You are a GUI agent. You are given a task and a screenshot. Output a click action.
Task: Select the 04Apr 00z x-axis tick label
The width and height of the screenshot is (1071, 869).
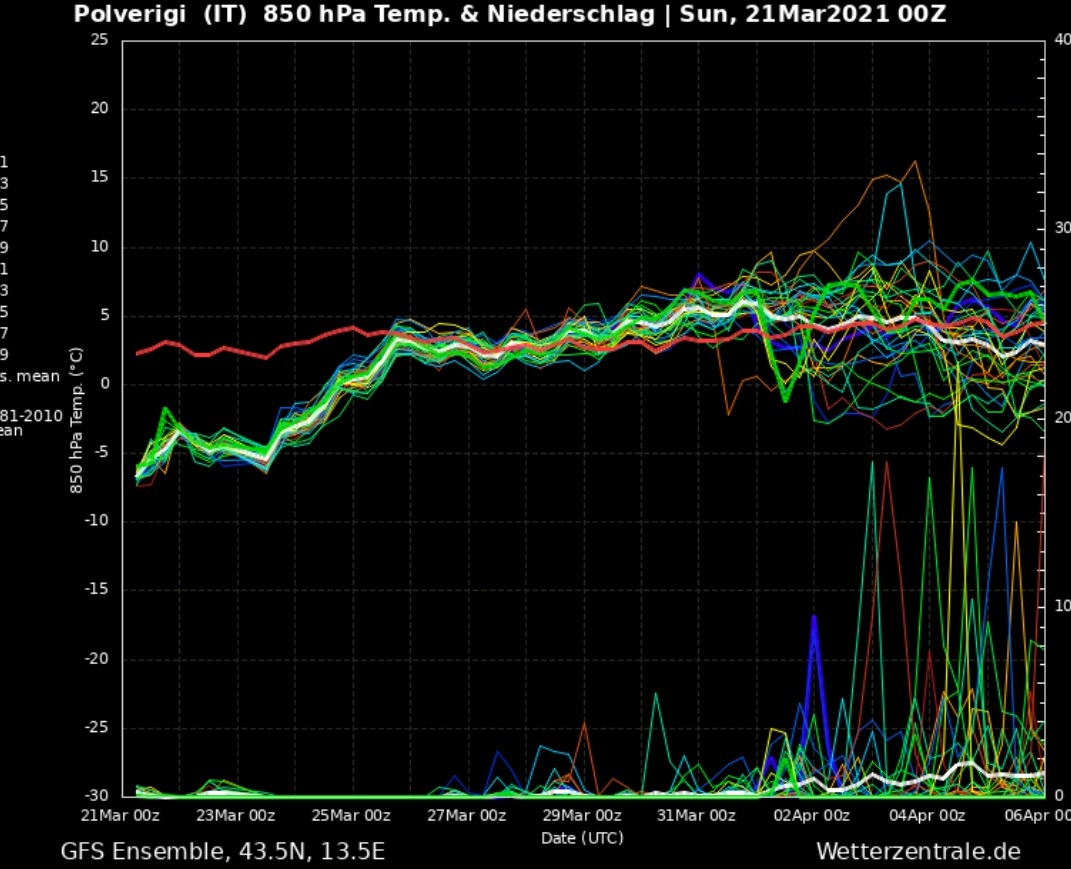[x=928, y=815]
